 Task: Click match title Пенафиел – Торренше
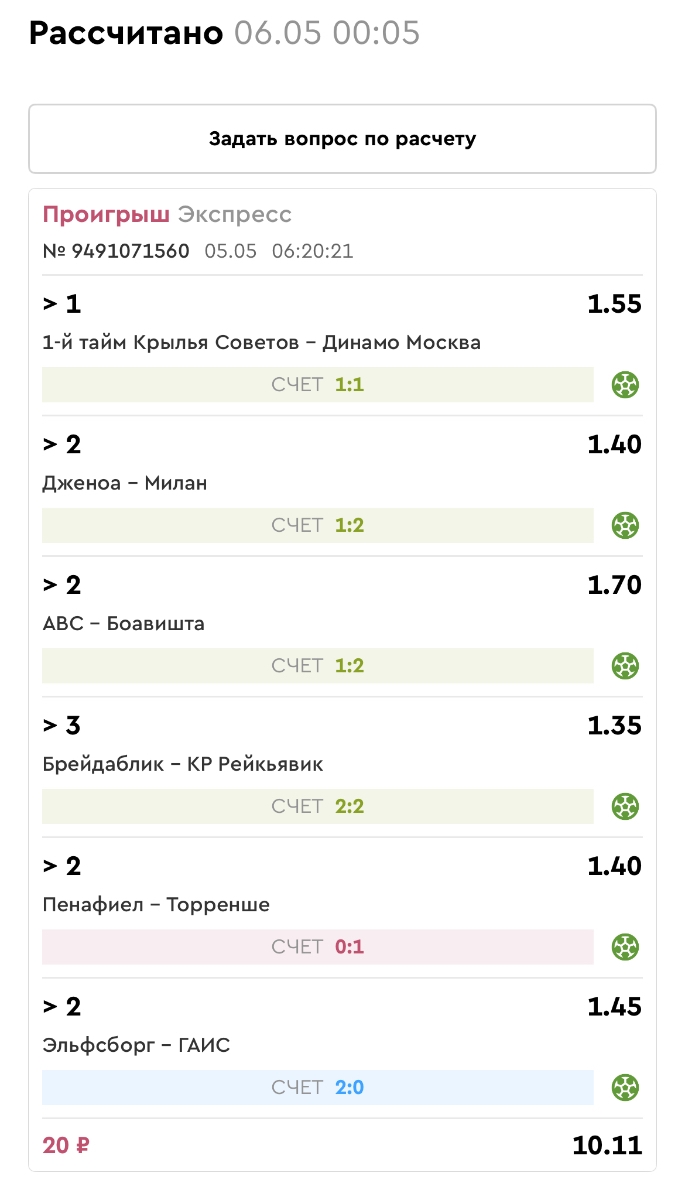(x=156, y=905)
